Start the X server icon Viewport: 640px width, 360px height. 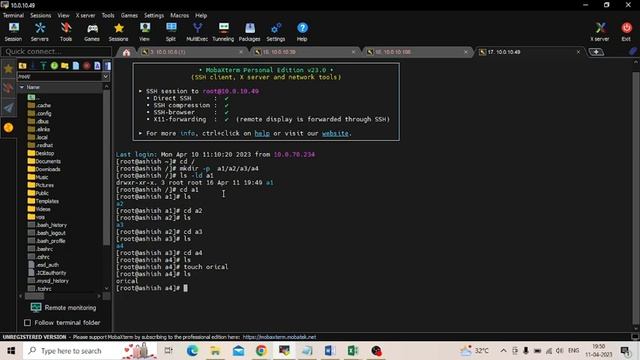click(600, 32)
